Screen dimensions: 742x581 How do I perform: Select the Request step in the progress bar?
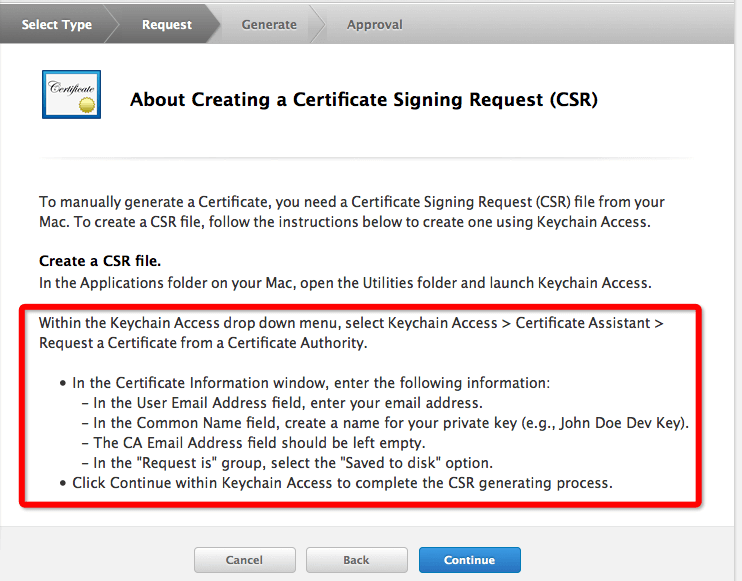[x=167, y=25]
